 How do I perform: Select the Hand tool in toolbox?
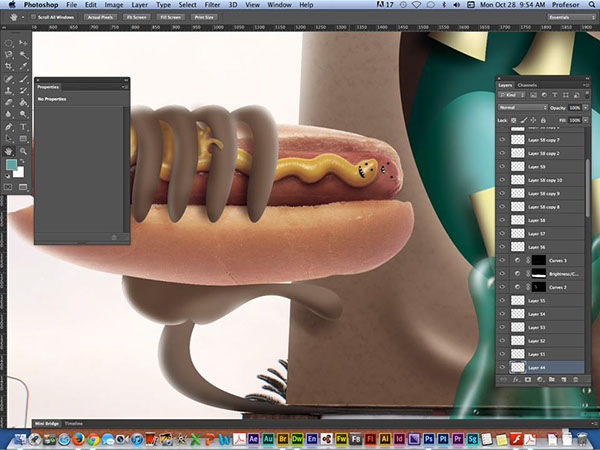click(x=8, y=151)
